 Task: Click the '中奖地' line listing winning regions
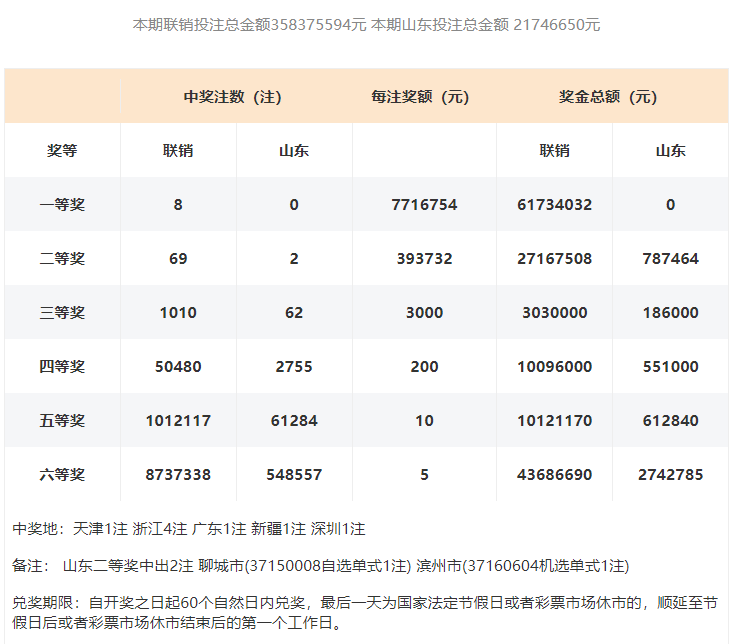click(x=189, y=529)
